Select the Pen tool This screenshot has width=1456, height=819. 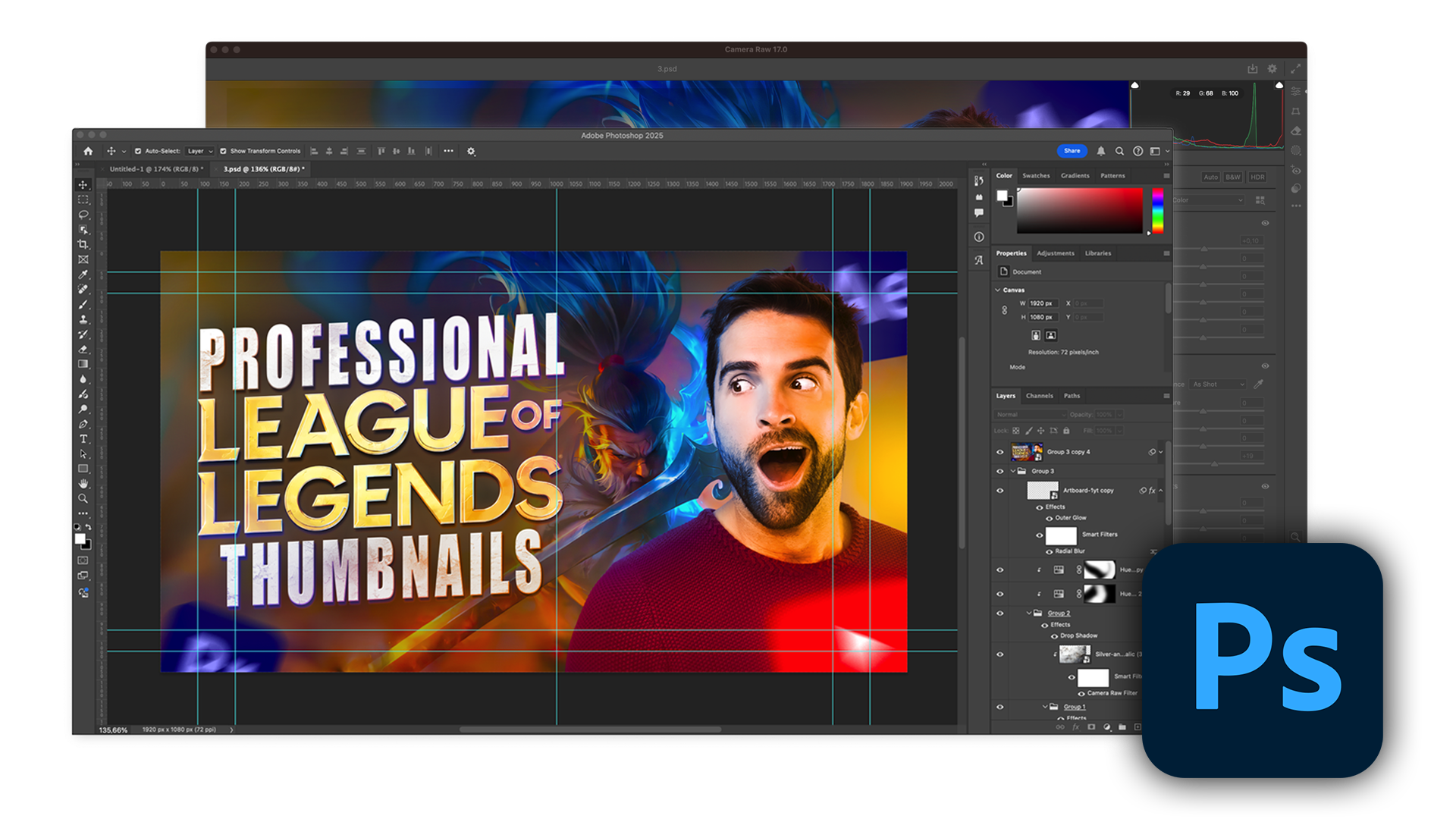point(83,424)
